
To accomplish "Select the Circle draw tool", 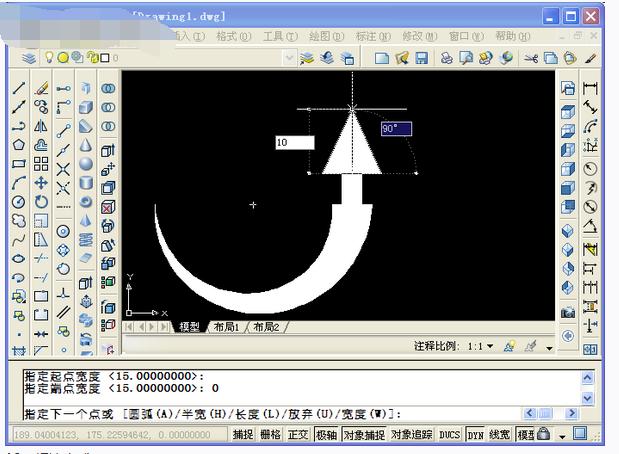I will [x=19, y=202].
